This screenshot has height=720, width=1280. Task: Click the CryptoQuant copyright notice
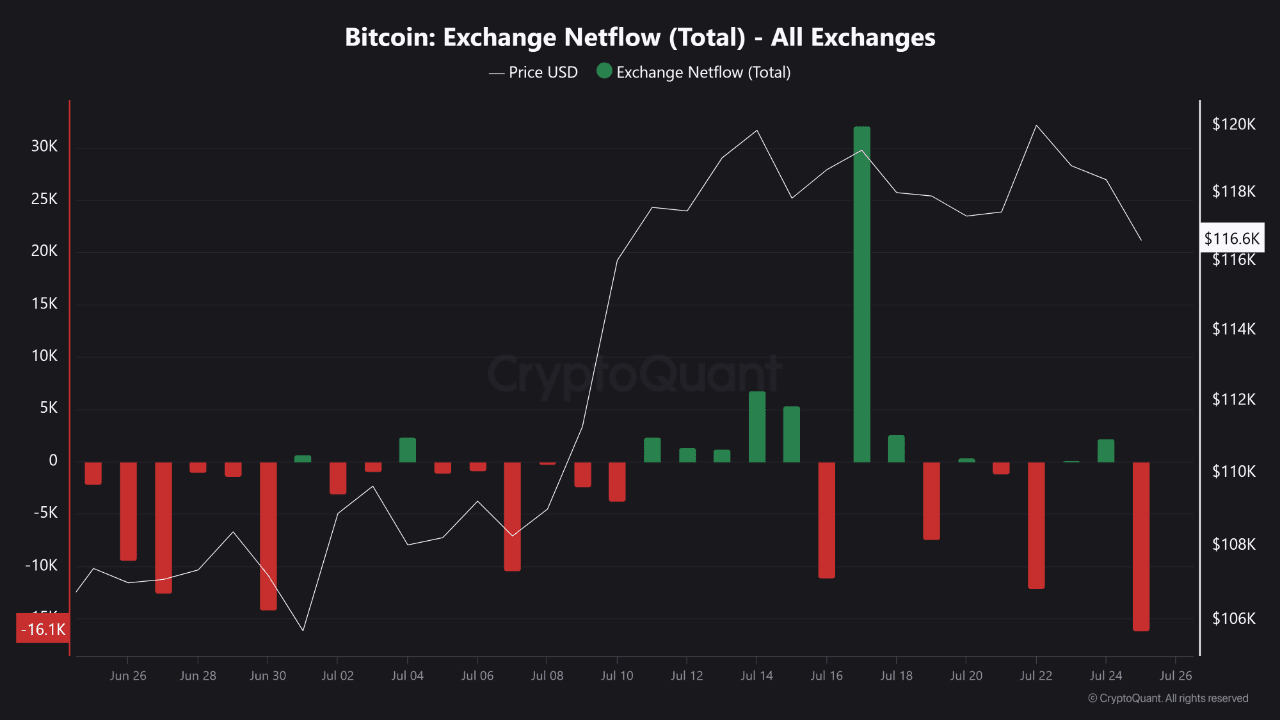(1168, 698)
